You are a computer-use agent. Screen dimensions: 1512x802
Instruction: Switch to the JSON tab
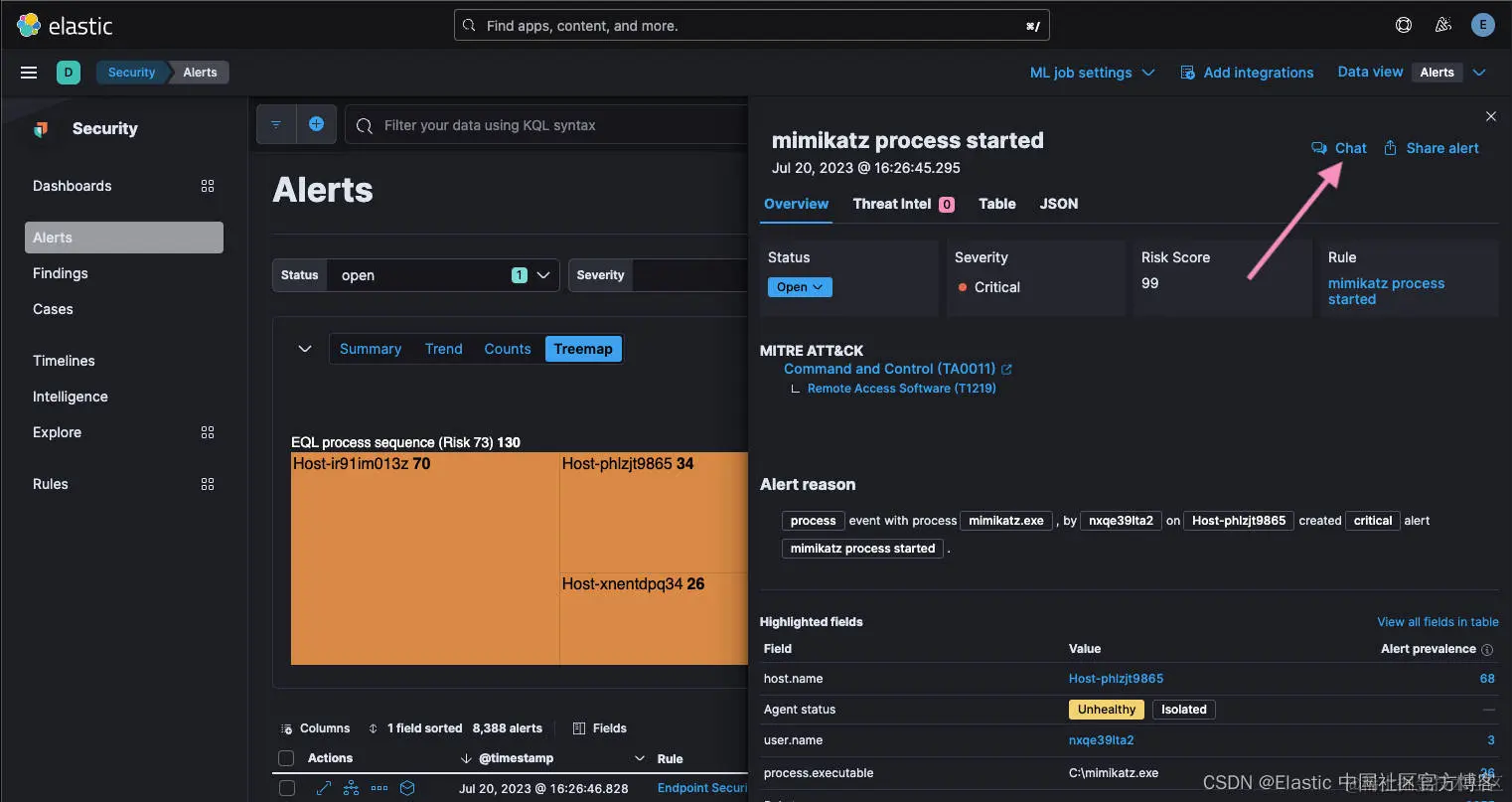[1059, 204]
